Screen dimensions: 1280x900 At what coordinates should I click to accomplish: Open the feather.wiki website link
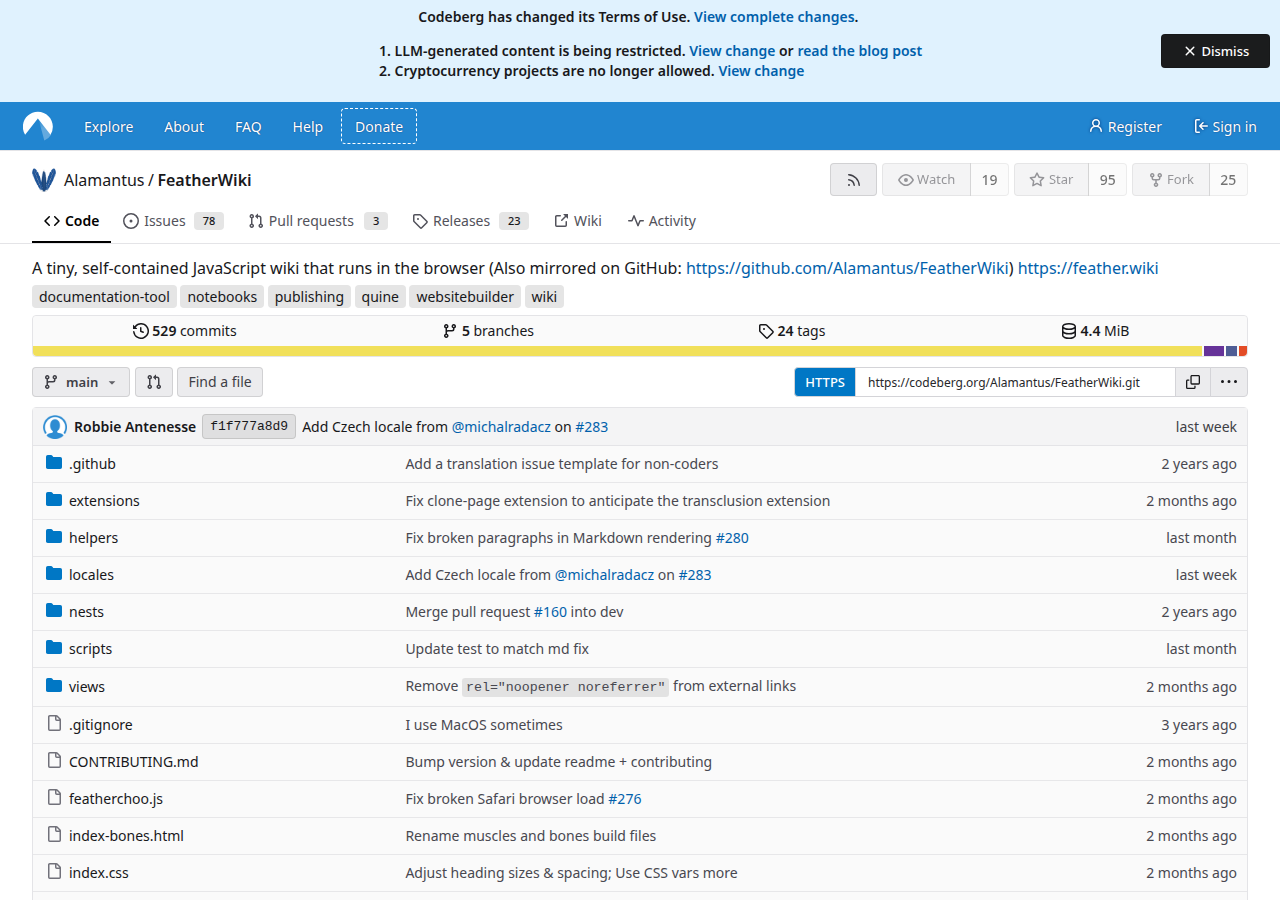[x=1088, y=268]
